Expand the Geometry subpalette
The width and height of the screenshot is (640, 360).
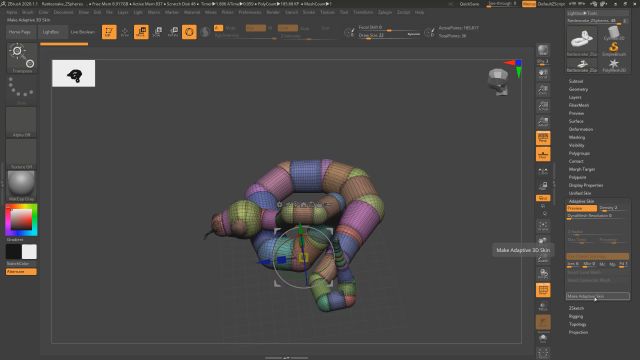(x=578, y=89)
